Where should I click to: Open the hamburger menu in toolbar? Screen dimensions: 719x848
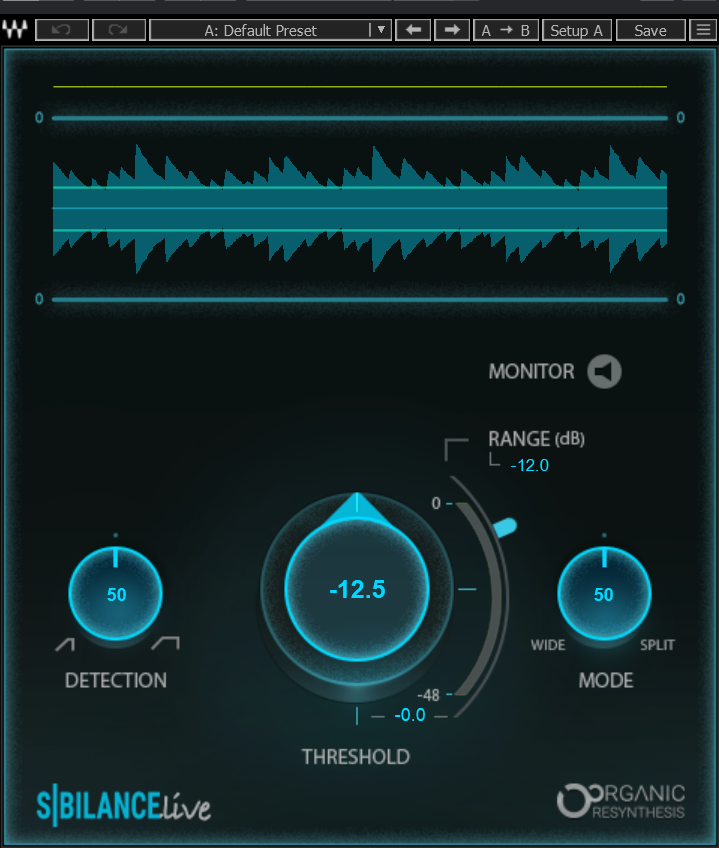click(703, 30)
